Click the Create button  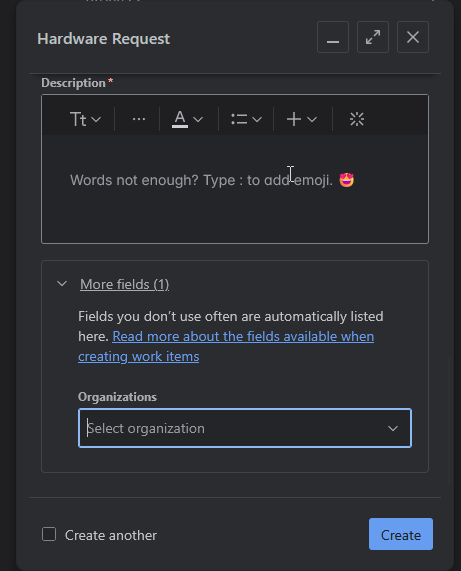pyautogui.click(x=401, y=534)
